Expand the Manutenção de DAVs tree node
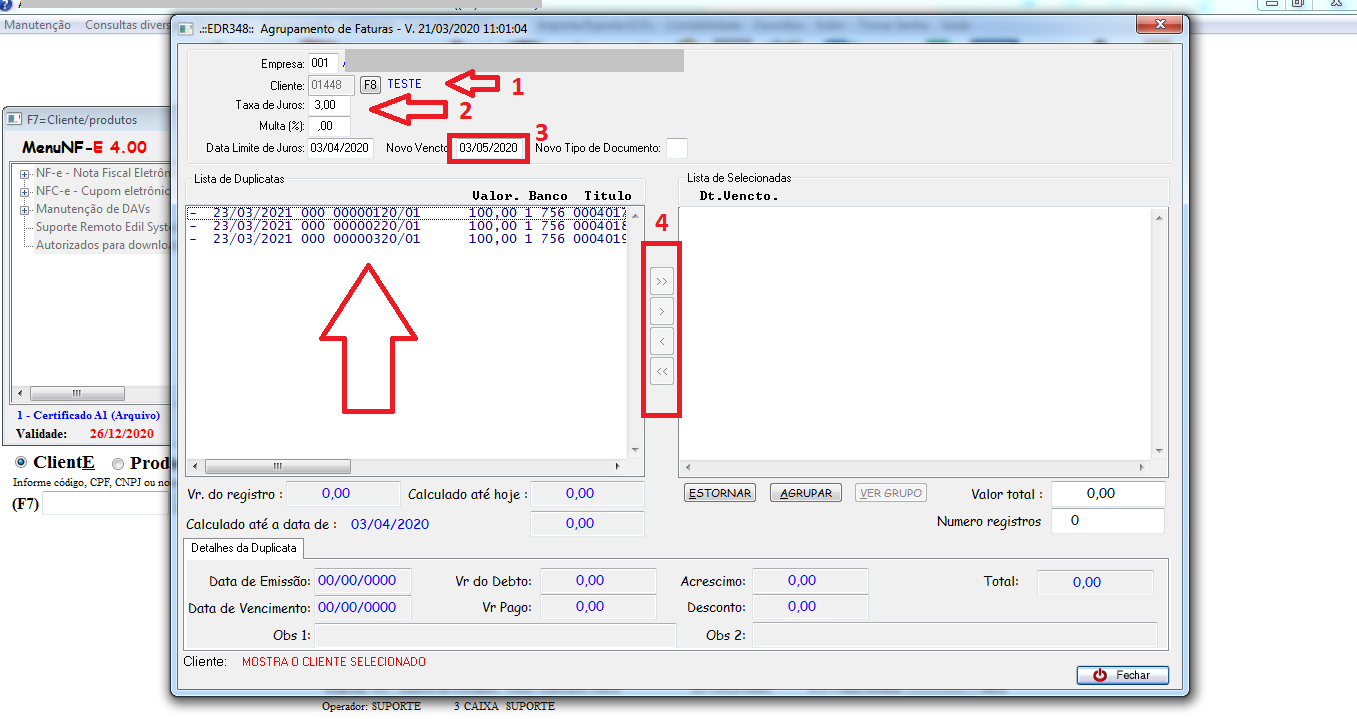This screenshot has width=1357, height=719. 23,209
